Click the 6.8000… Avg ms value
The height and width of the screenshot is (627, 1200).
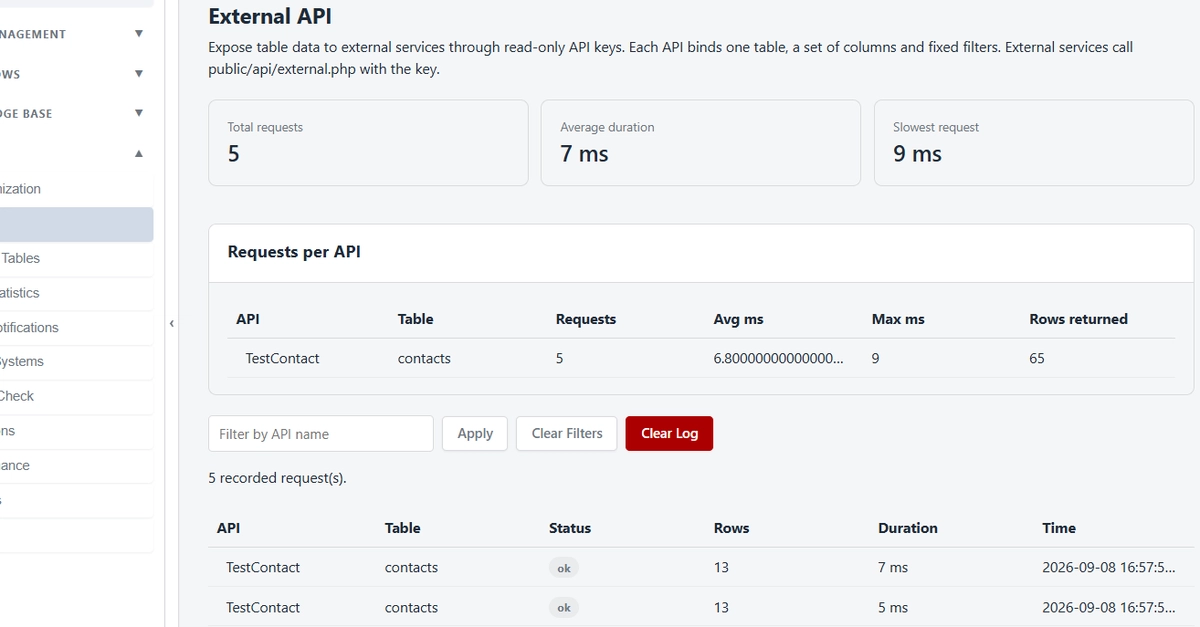pos(778,358)
